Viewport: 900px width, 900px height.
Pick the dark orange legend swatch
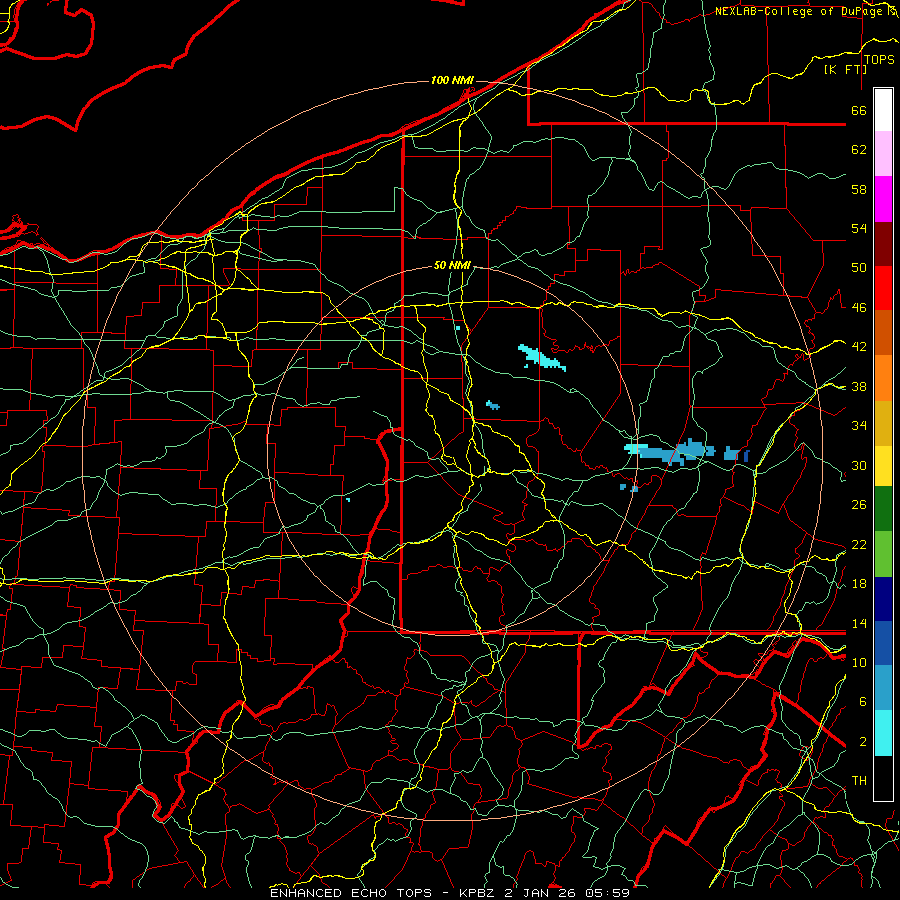(x=883, y=333)
